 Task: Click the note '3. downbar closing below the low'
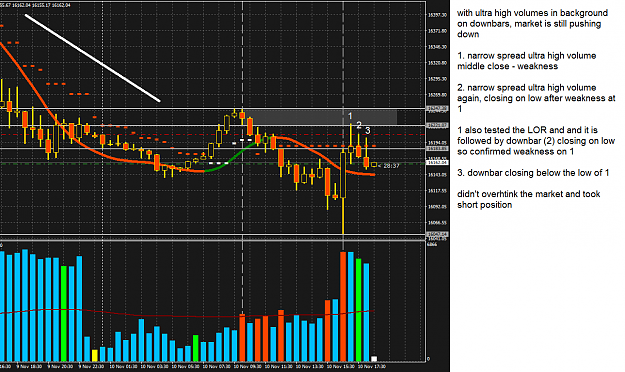point(533,173)
